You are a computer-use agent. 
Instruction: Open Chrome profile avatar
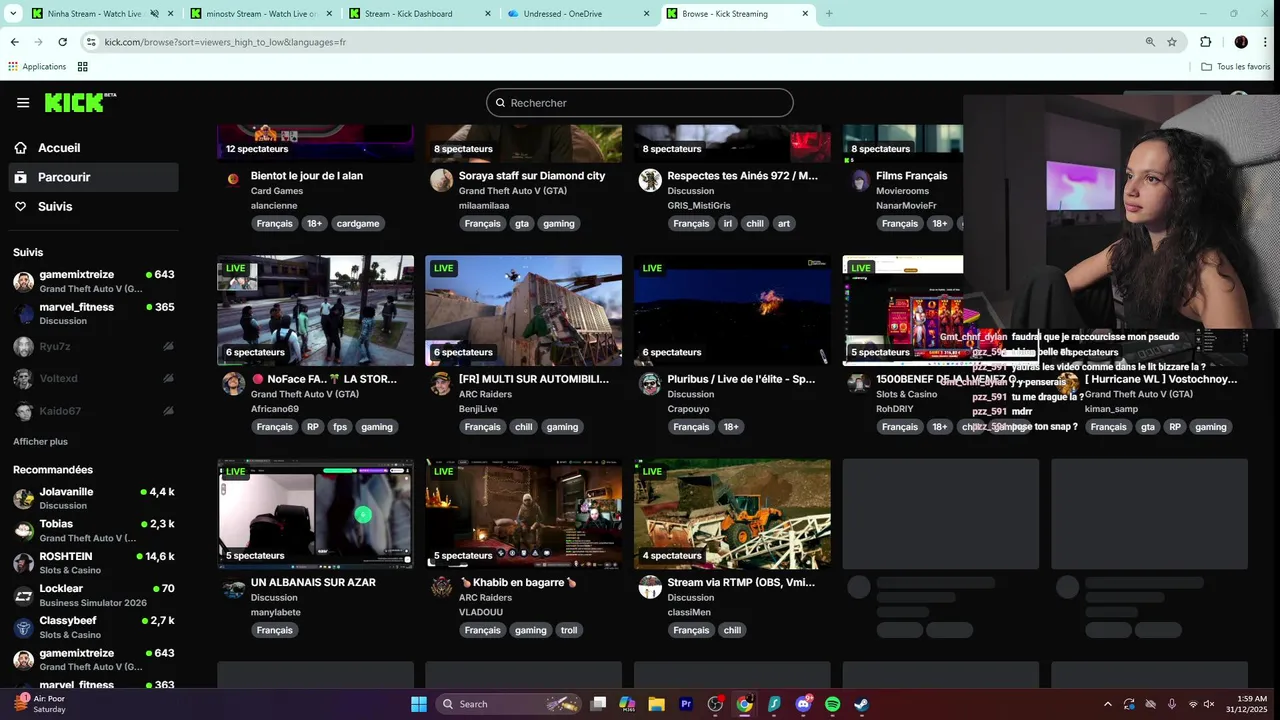pyautogui.click(x=1241, y=42)
